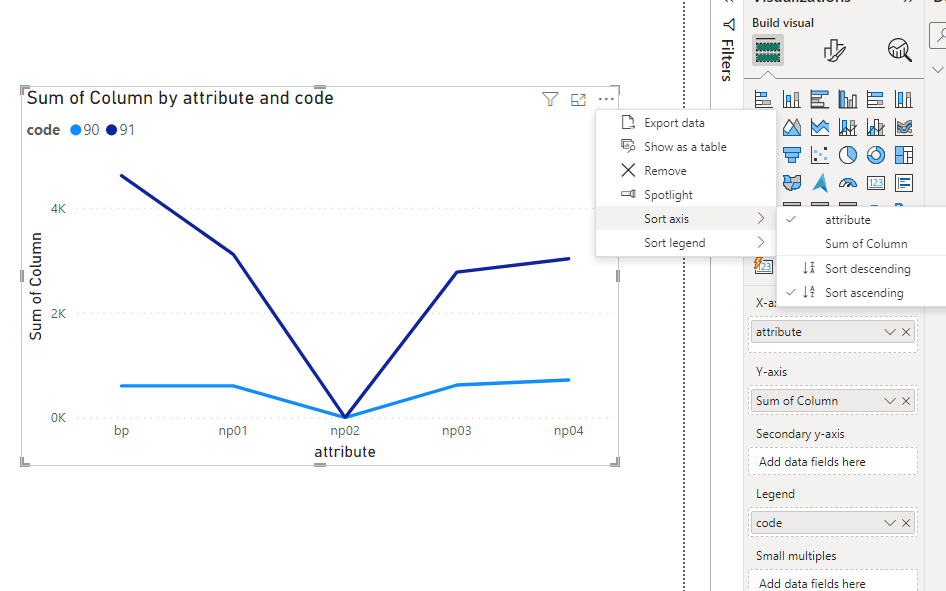Image resolution: width=946 pixels, height=591 pixels.
Task: Click the Secondary y-axis field well
Action: (x=833, y=461)
